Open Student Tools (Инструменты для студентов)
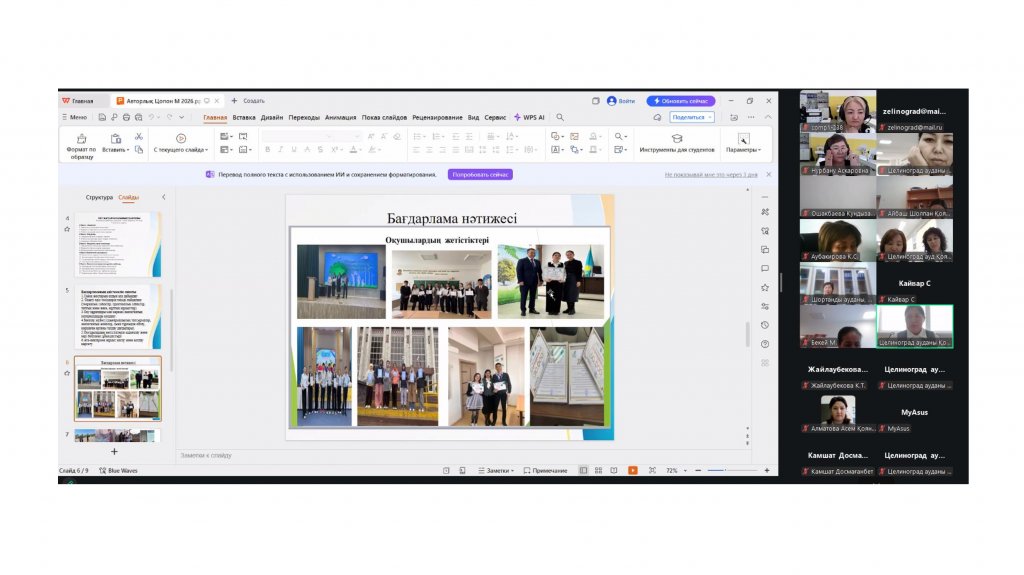Image resolution: width=1024 pixels, height=575 pixels. click(x=677, y=139)
